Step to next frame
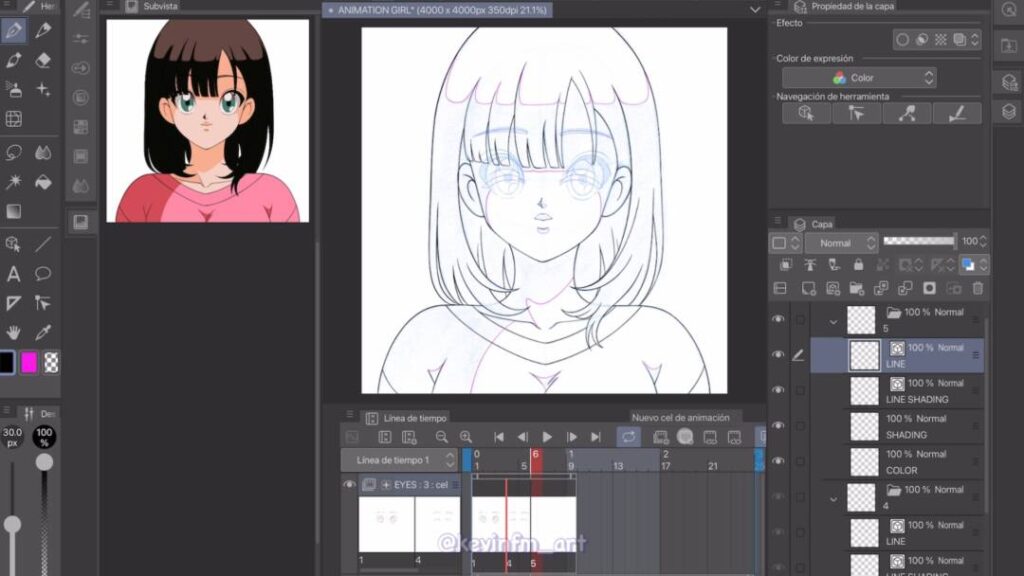 click(571, 437)
